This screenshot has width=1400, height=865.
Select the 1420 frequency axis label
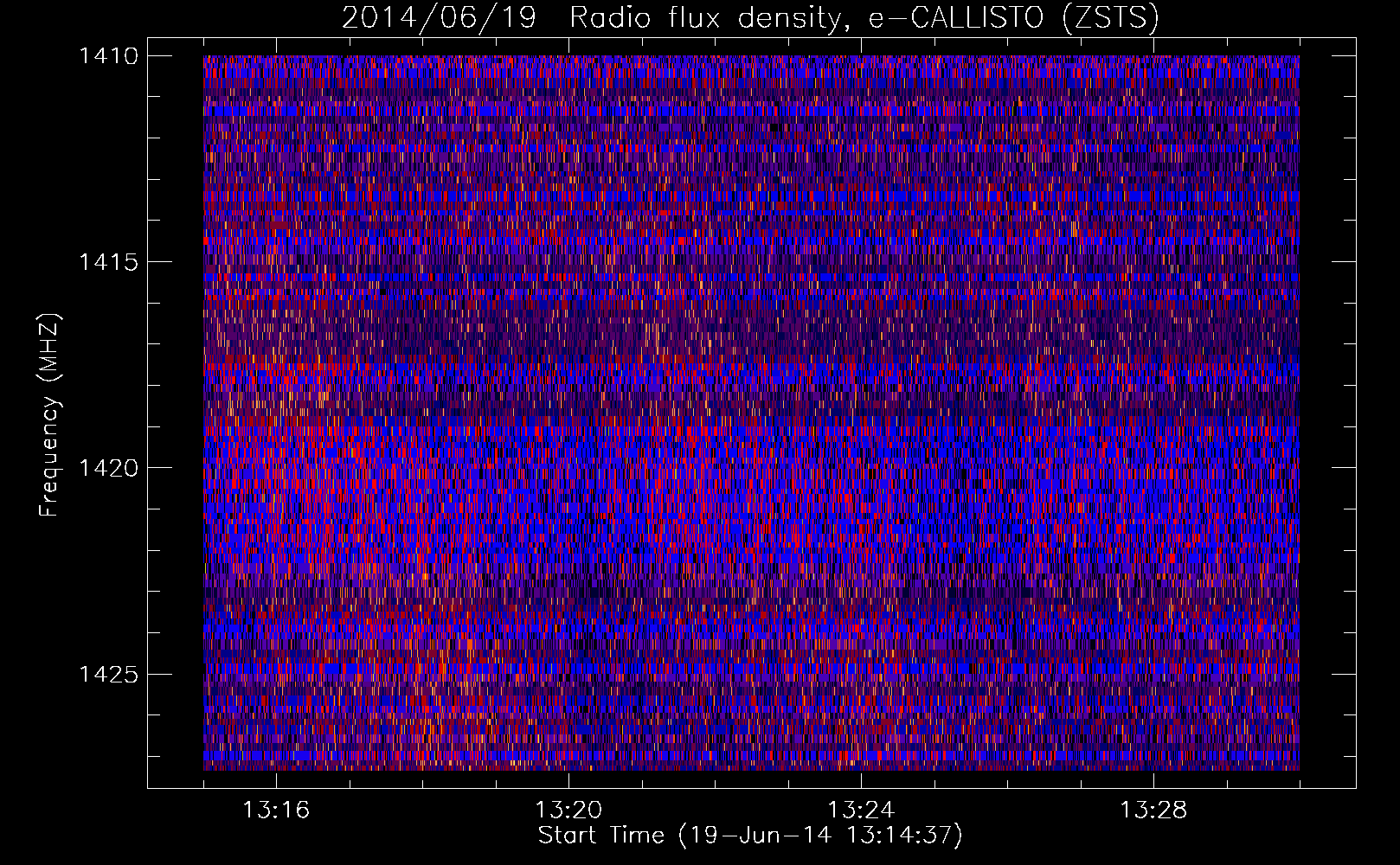point(108,468)
